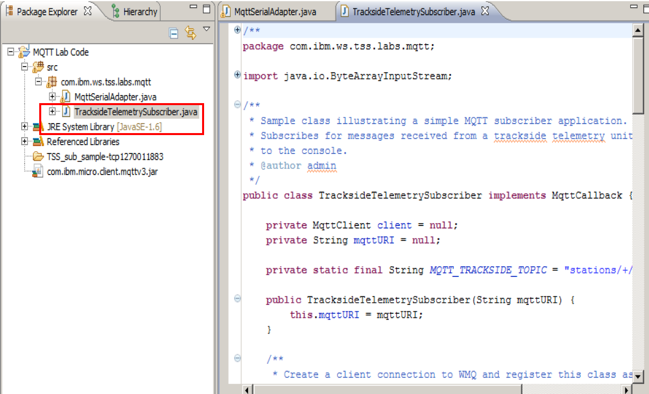Click jar icon of com.ibm.micro.client.mqttv3.jar
649x394 pixels.
coord(38,171)
